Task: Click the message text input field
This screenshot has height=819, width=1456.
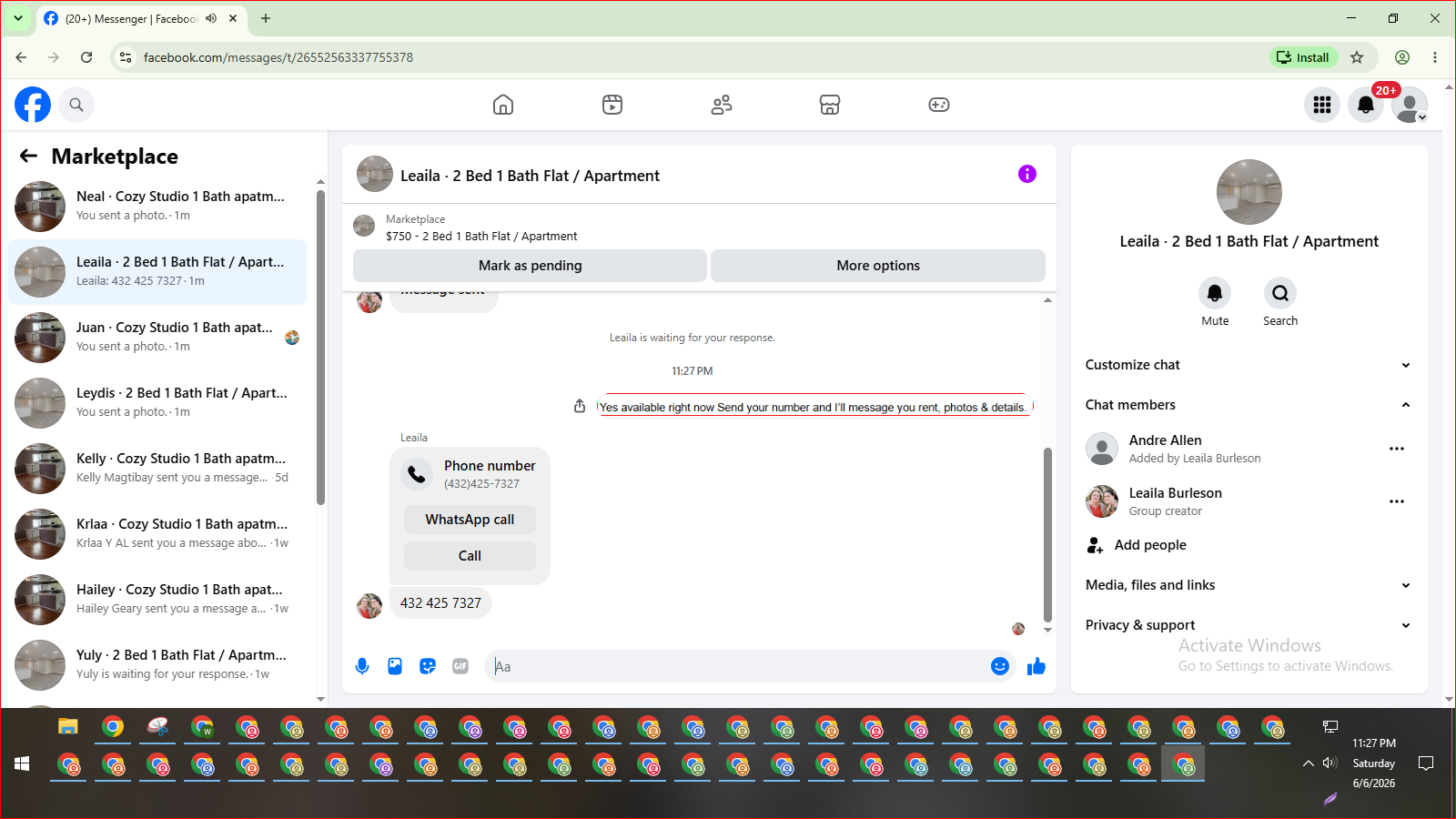Action: (738, 666)
